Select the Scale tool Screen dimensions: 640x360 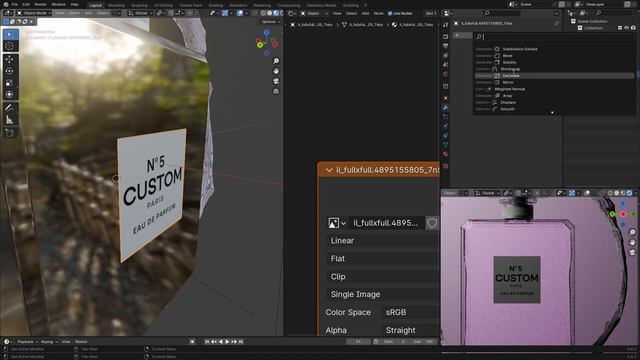coord(10,83)
